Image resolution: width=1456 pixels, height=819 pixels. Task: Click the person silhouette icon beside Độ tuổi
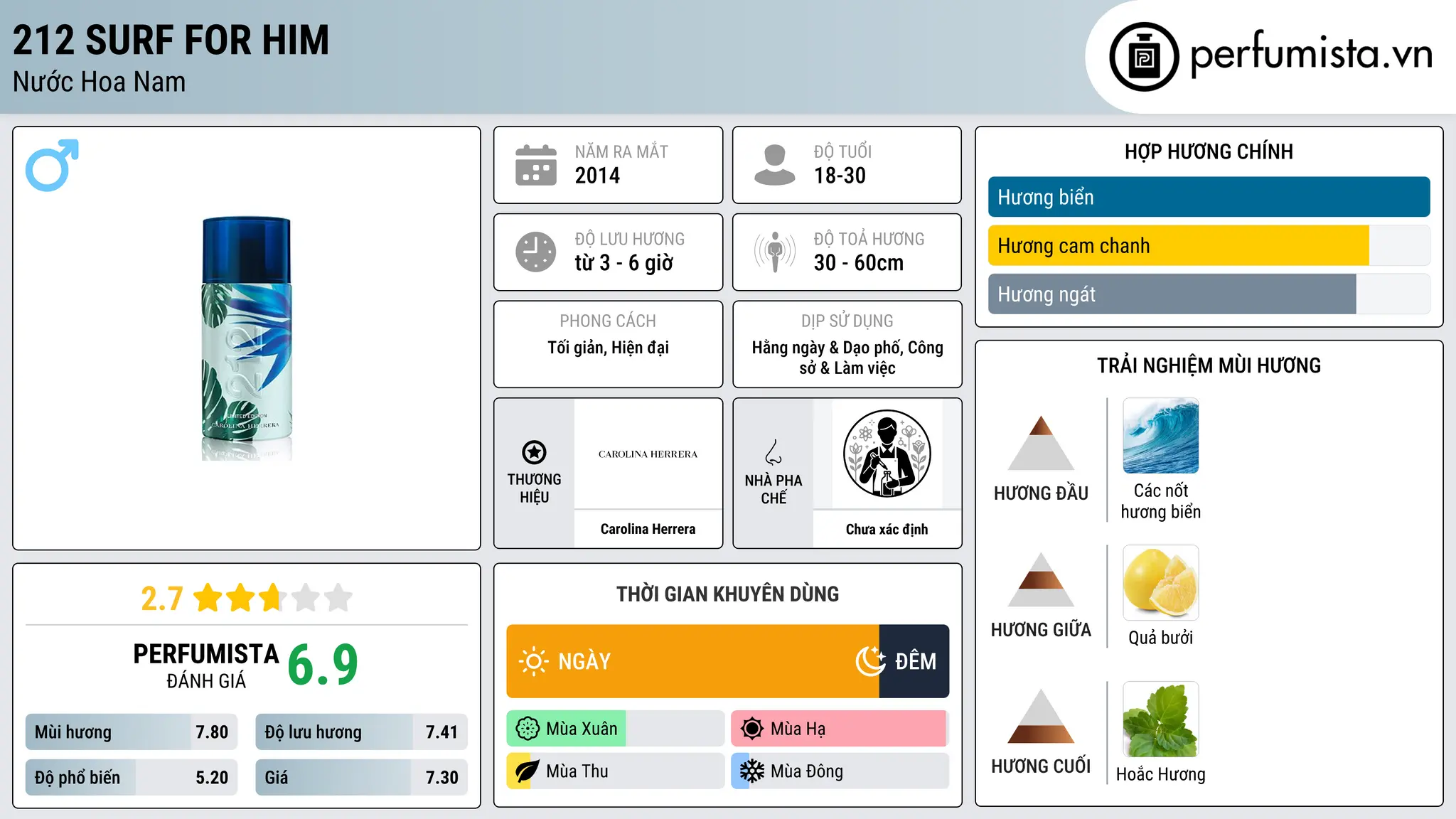pos(775,165)
